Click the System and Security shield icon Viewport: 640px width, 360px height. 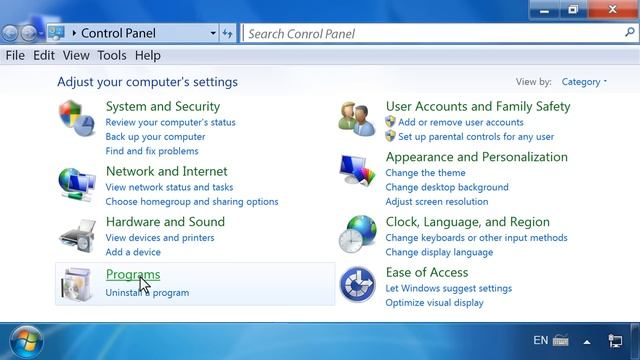coord(77,118)
